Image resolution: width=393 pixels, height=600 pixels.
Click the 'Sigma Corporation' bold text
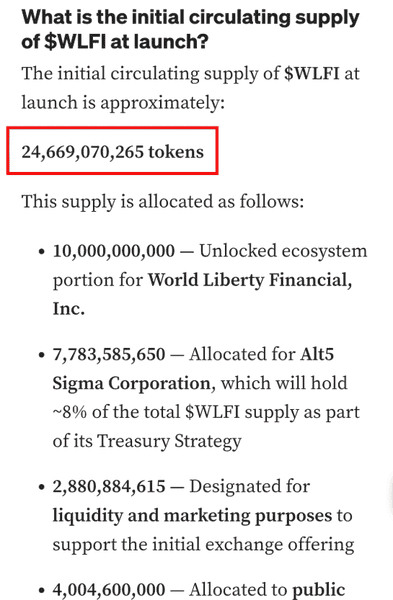pos(132,383)
